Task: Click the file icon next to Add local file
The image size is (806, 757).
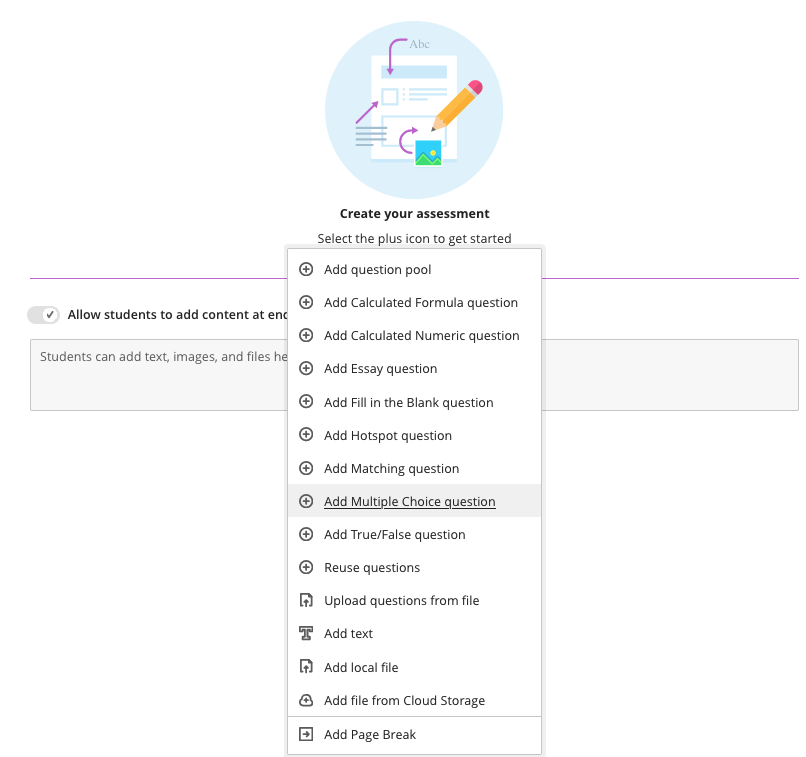Action: [x=306, y=667]
